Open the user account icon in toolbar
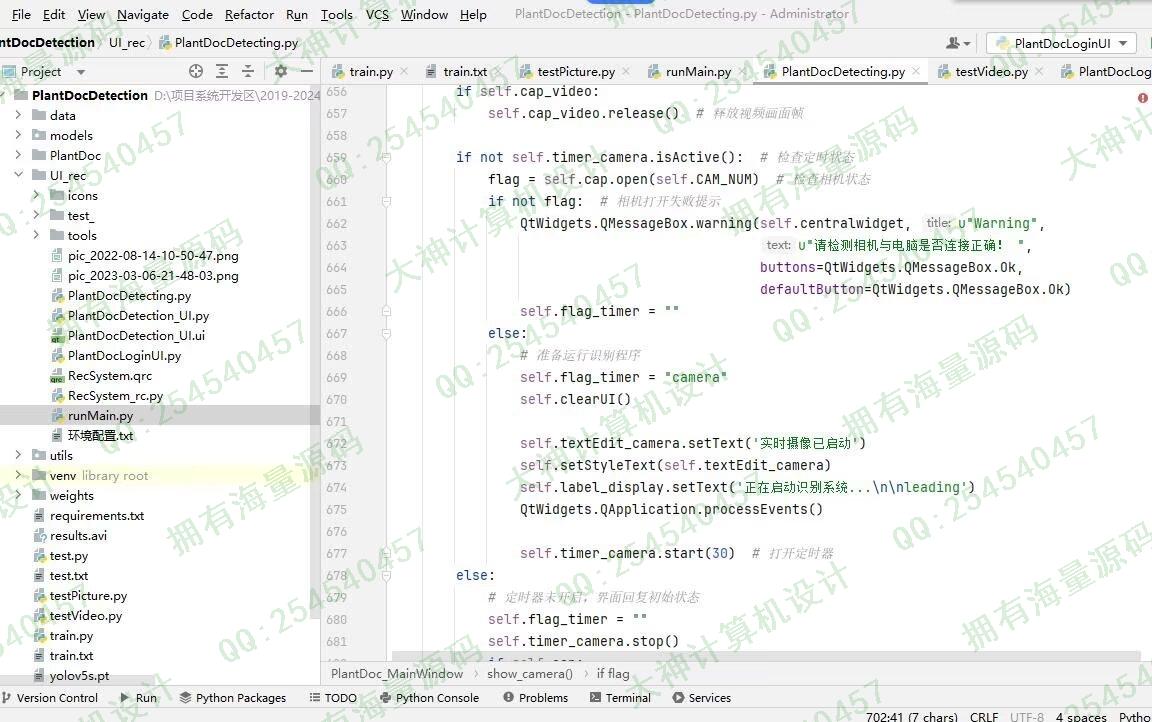 point(957,43)
